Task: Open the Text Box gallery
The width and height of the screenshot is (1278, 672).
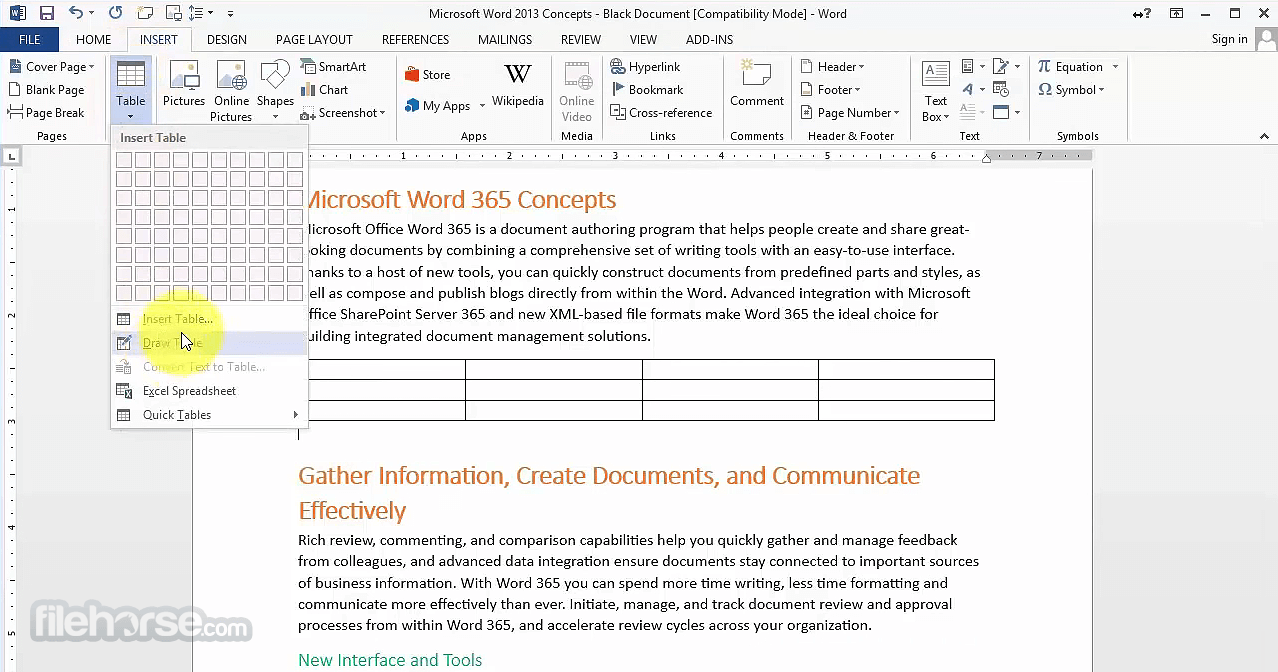Action: 936,91
